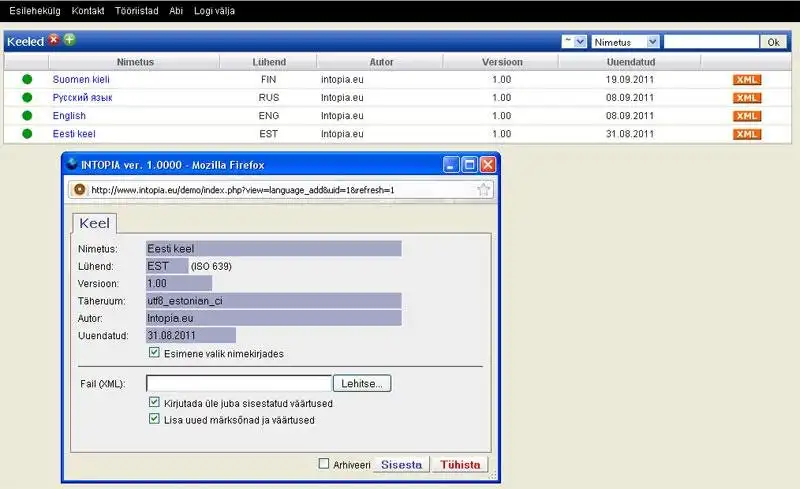Maximize the INTOPIA Firefox popup window
The image size is (800, 489).
[x=469, y=164]
